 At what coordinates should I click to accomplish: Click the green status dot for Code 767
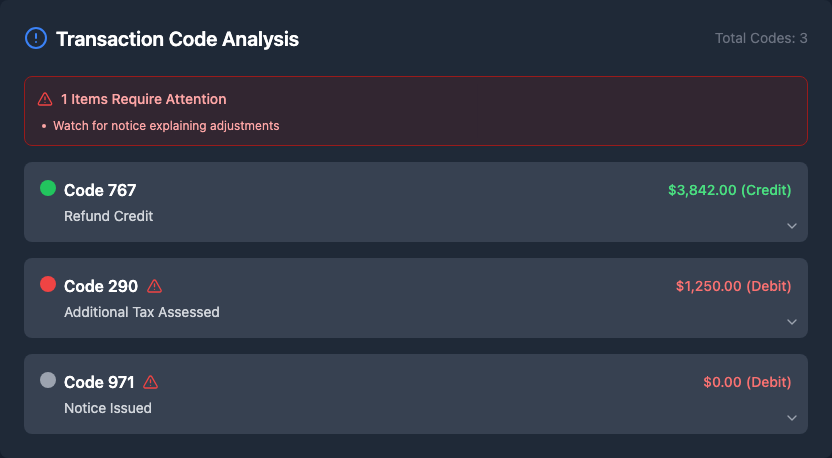click(x=48, y=188)
